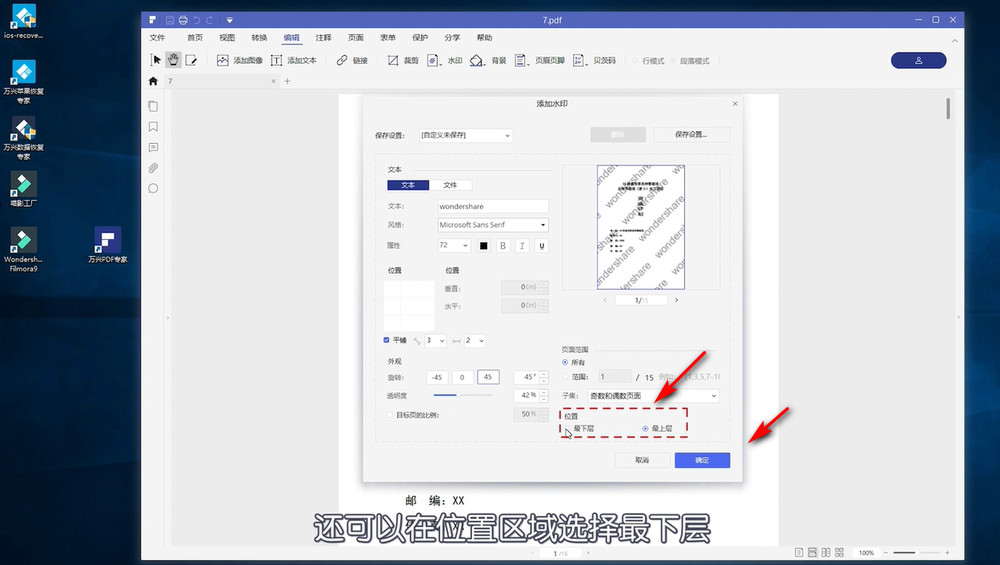Add a new tab with the plus icon
The width and height of the screenshot is (1000, 565).
coord(287,81)
